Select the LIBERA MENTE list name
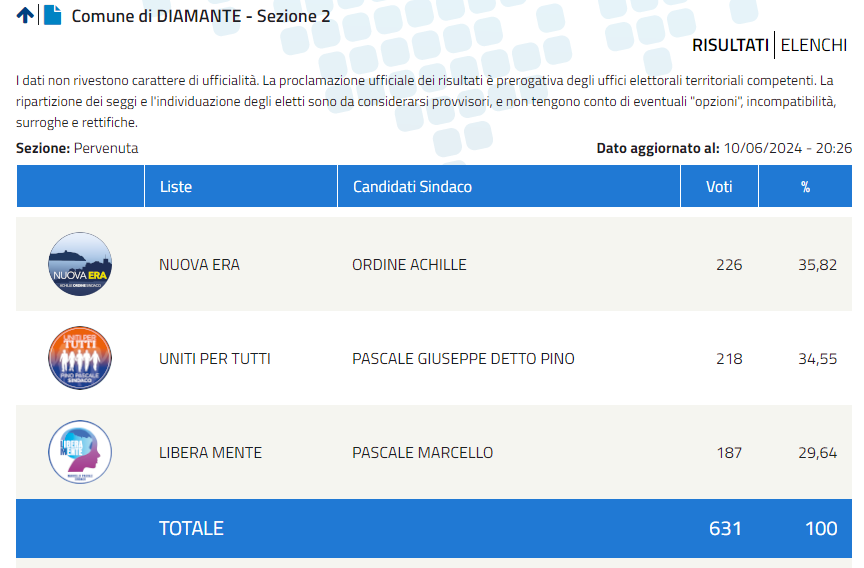Image resolution: width=864 pixels, height=568 pixels. pos(210,453)
